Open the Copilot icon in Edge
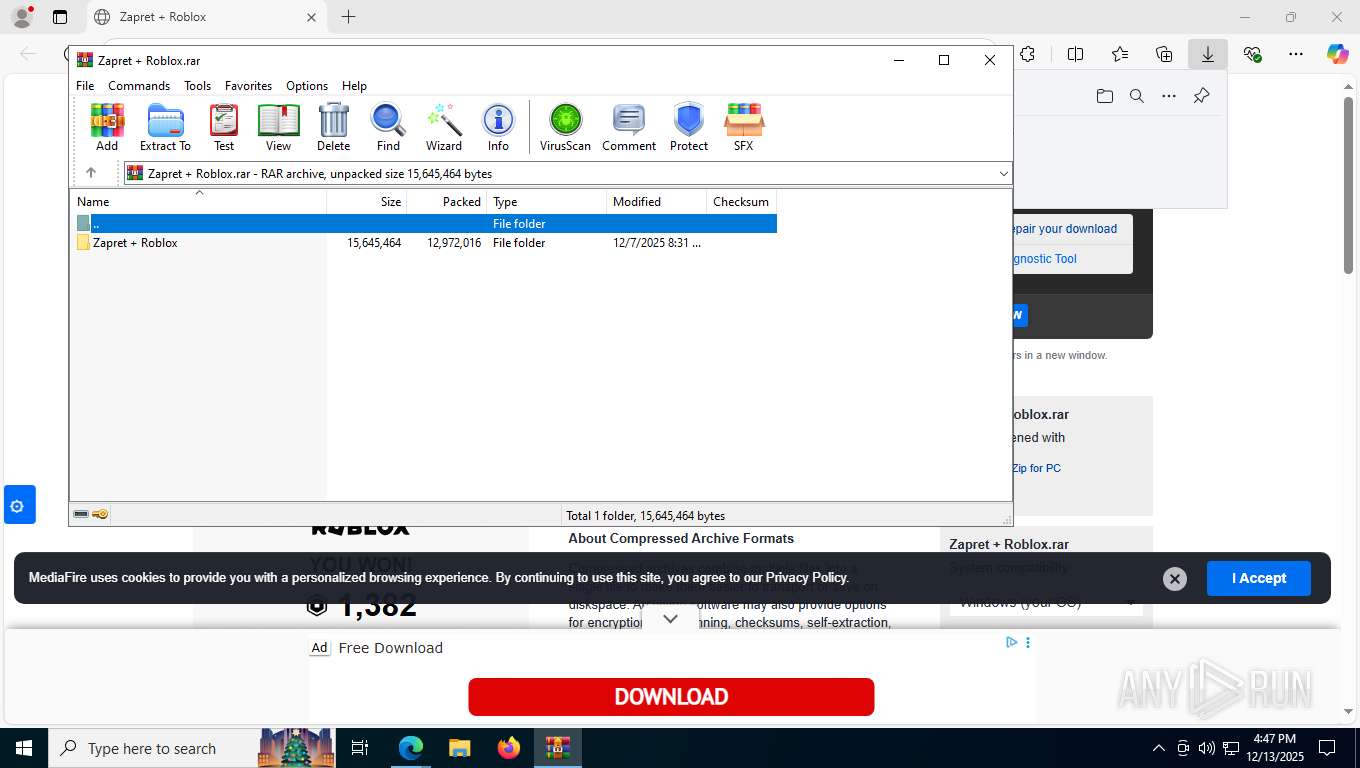 tap(1338, 54)
